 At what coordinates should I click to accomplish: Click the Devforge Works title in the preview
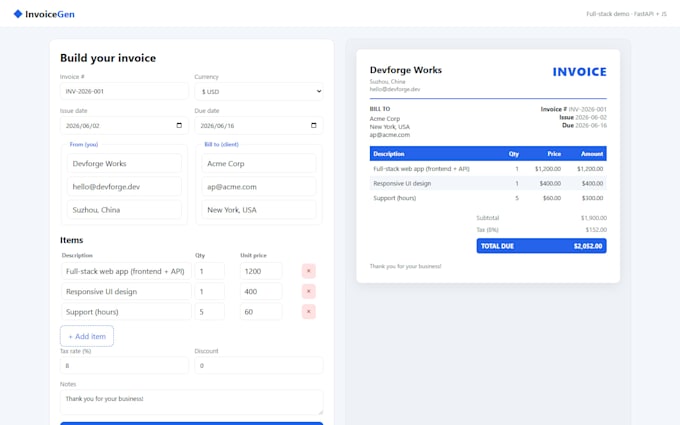(x=405, y=70)
